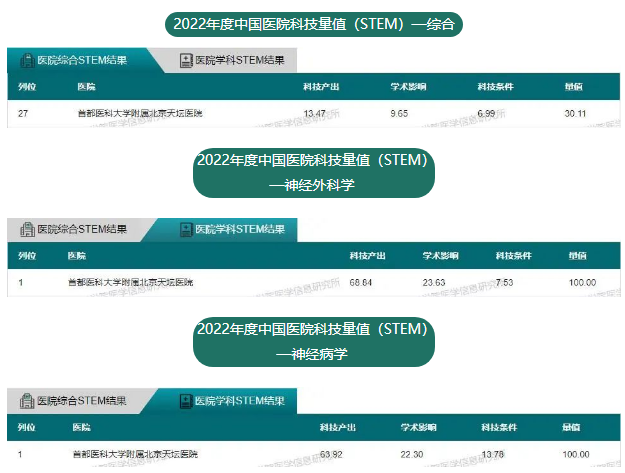This screenshot has width=625, height=473.
Task: Click the ID card icon in the 神经病学 section's active tab
Action: coord(186,401)
